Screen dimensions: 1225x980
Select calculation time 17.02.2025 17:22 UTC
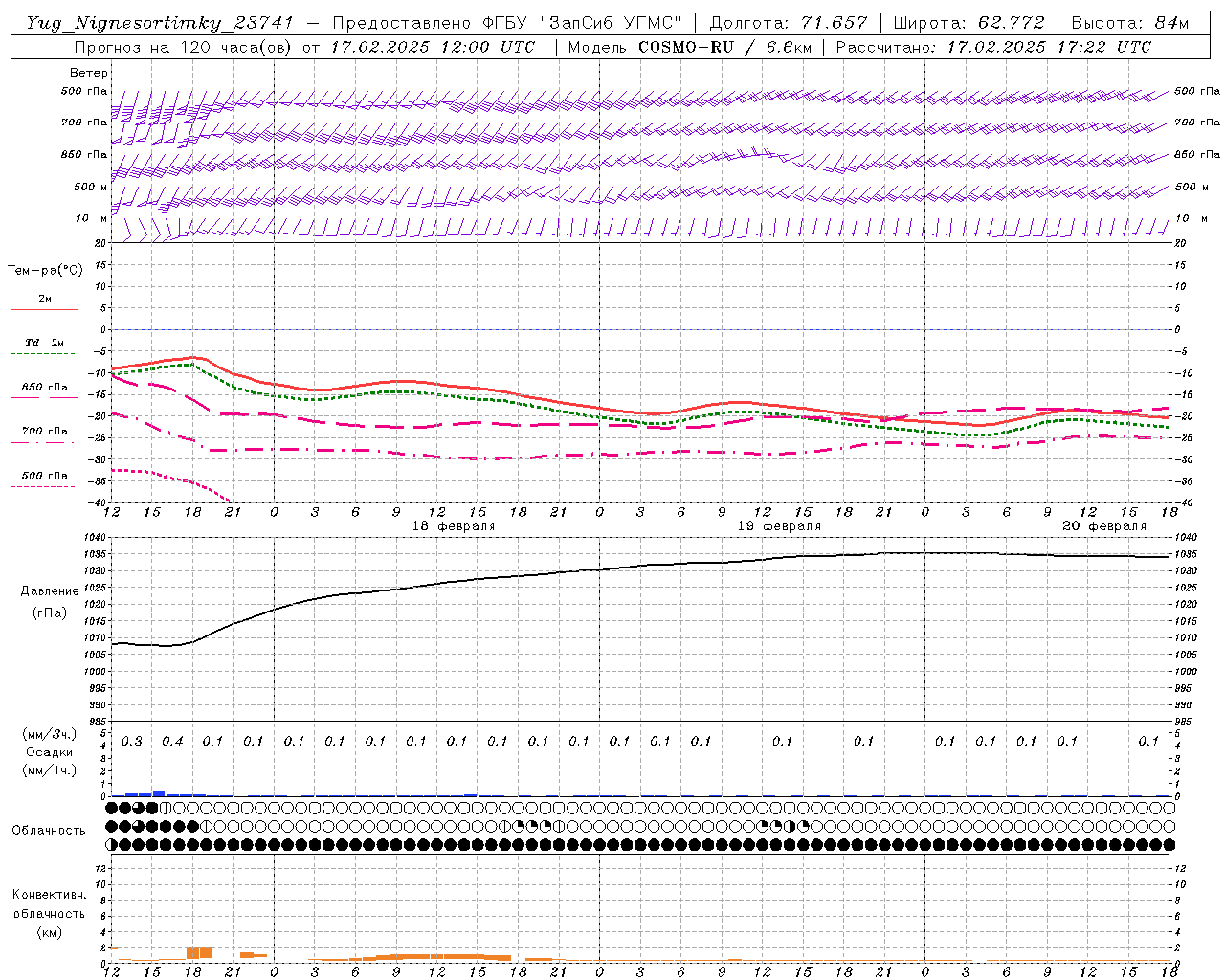(1049, 47)
